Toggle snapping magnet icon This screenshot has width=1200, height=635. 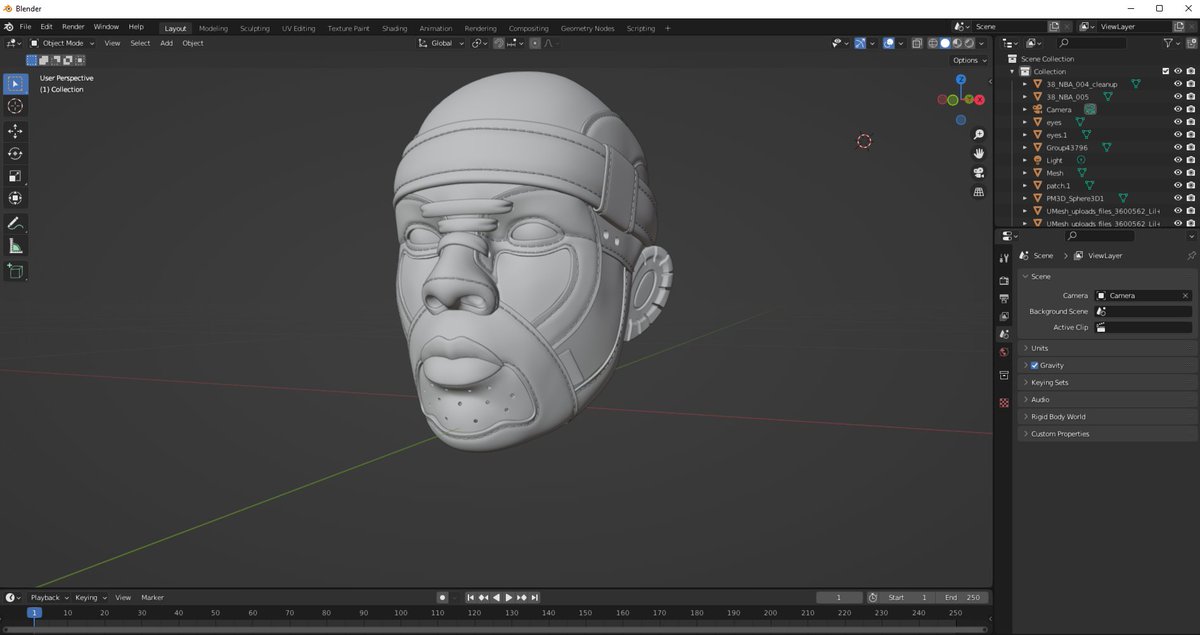click(x=498, y=43)
